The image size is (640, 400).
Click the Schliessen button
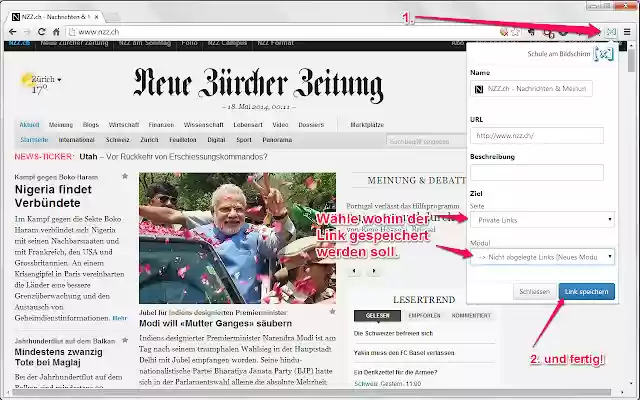point(534,291)
